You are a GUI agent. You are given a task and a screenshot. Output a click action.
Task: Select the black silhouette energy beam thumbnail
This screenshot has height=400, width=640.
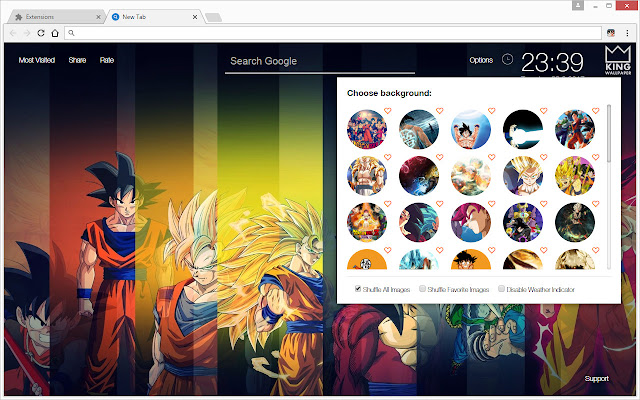pos(523,129)
